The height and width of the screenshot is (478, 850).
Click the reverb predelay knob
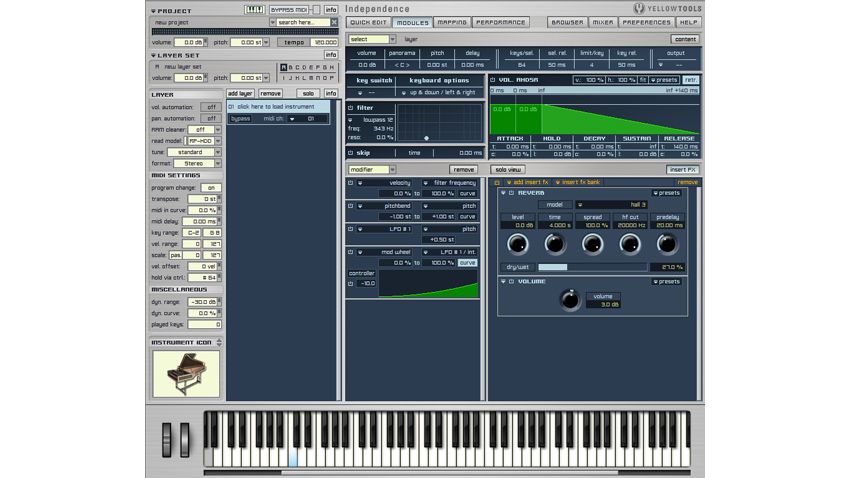tap(667, 245)
